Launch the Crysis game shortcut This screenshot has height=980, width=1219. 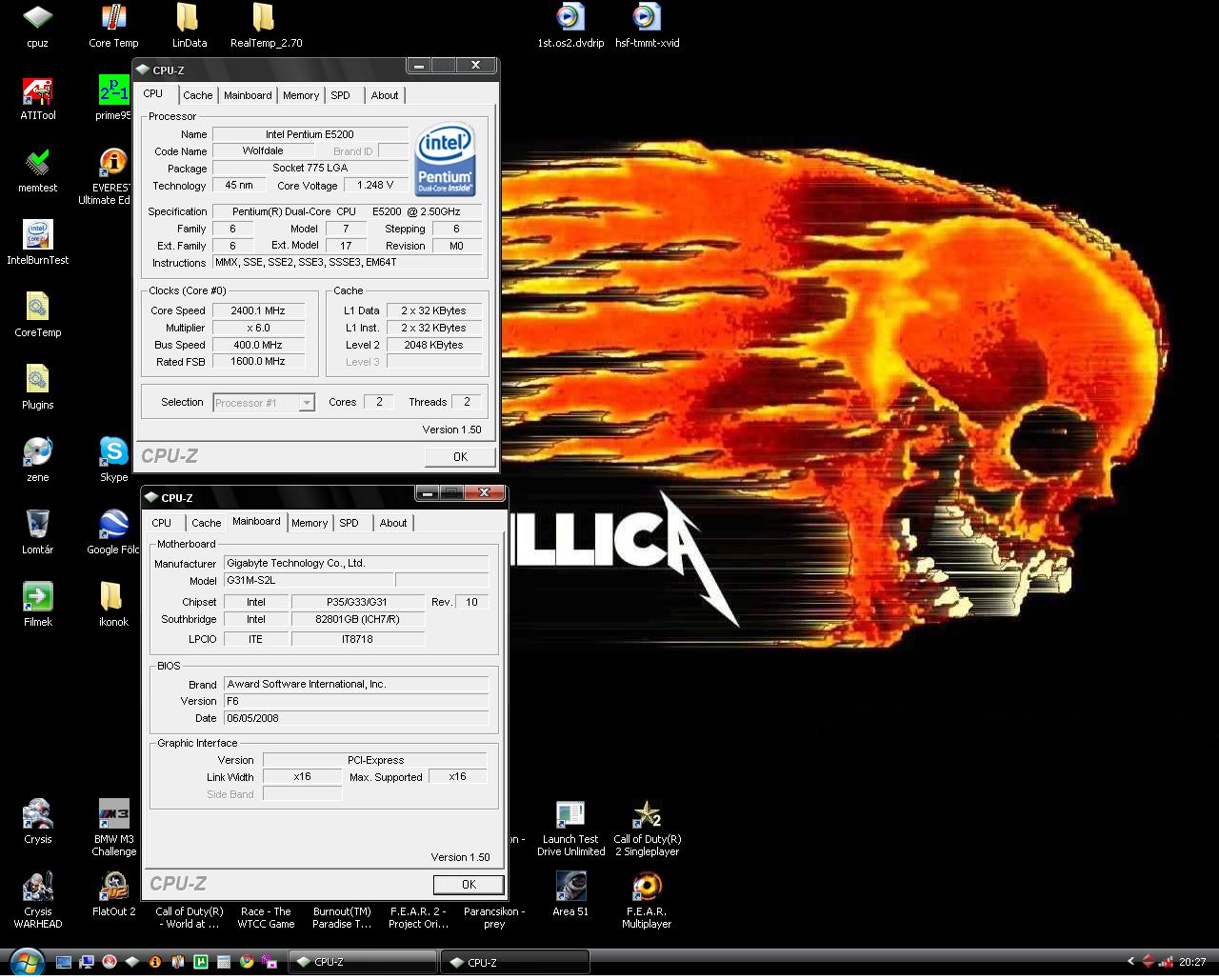point(37,823)
